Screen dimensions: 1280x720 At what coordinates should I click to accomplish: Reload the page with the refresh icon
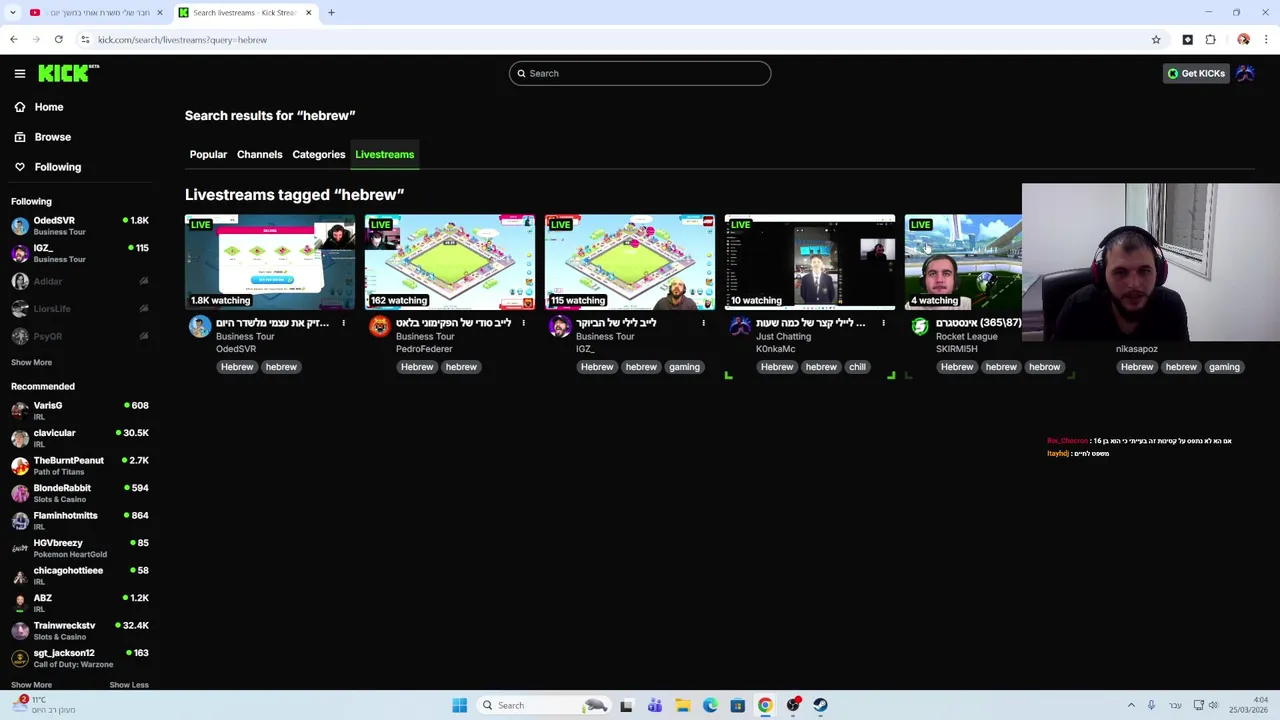pos(59,40)
